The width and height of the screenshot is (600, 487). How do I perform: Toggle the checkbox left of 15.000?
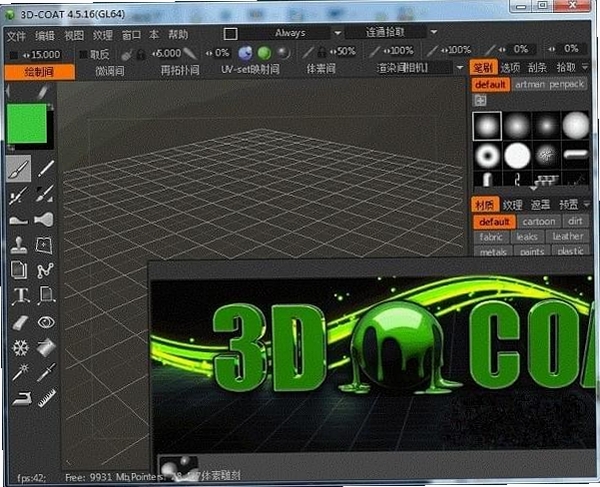[x=13, y=55]
